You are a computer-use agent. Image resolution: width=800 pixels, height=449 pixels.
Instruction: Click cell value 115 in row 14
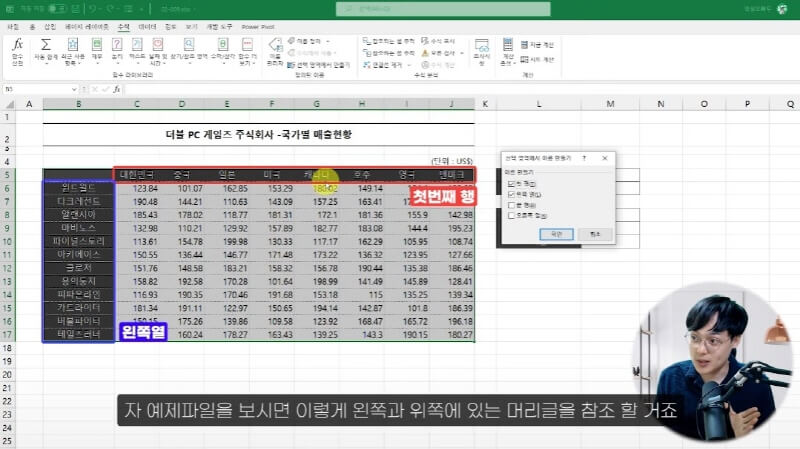pyautogui.click(x=376, y=294)
